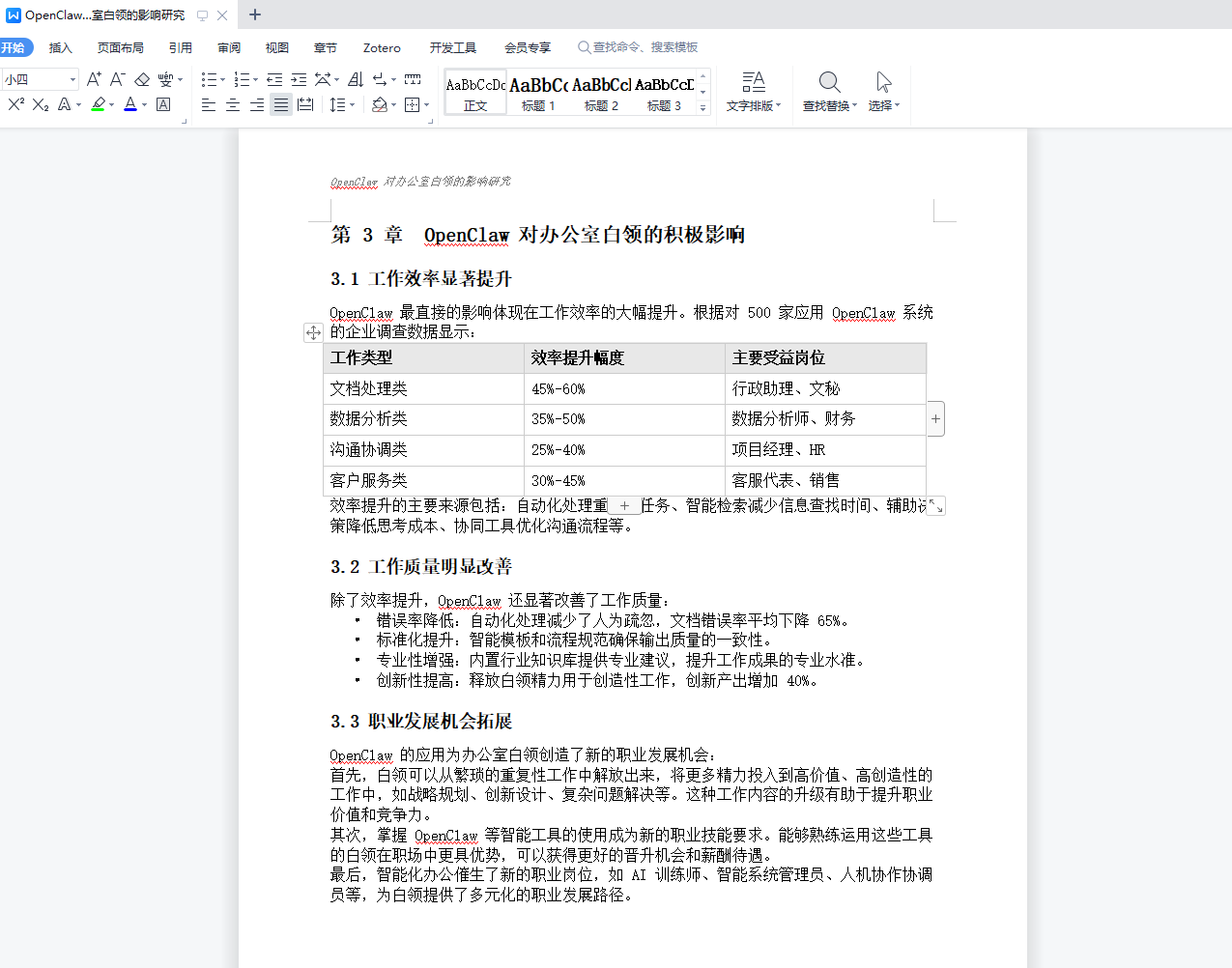Click the 效率提升幅度 table header cell
1232x968 pixels.
[x=624, y=357]
